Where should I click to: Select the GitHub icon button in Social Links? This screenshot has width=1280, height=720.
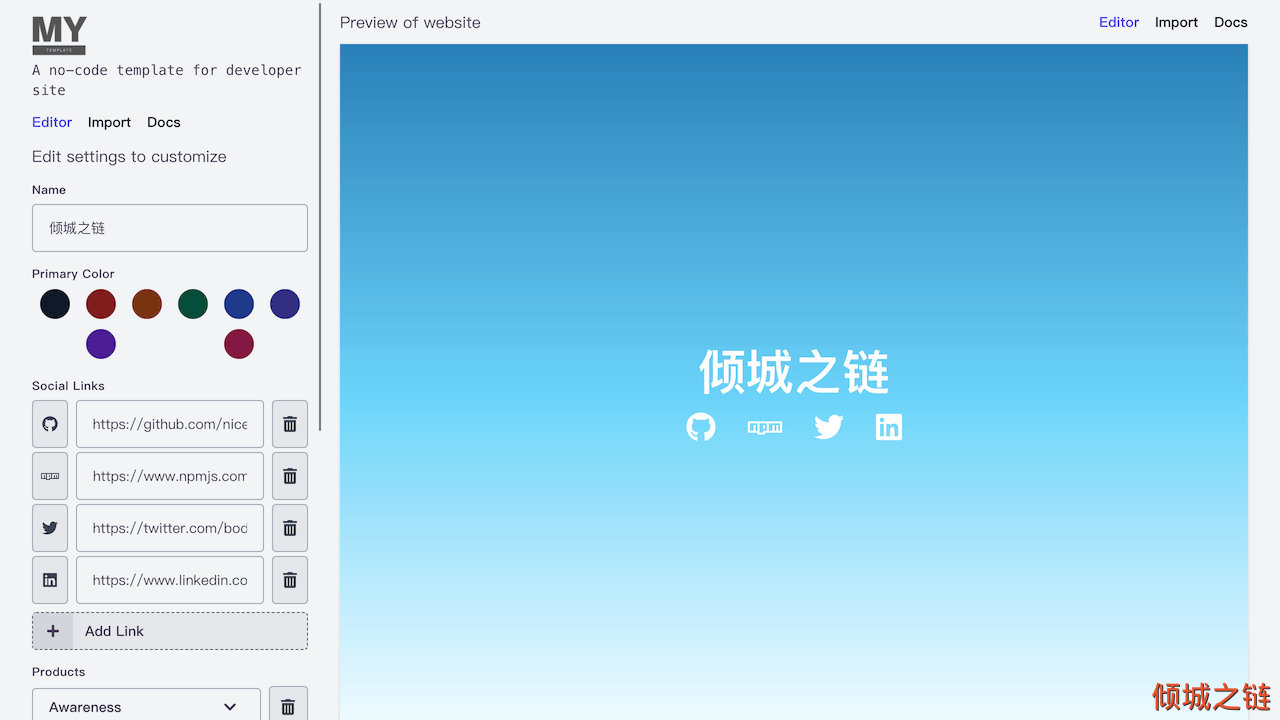(x=50, y=424)
